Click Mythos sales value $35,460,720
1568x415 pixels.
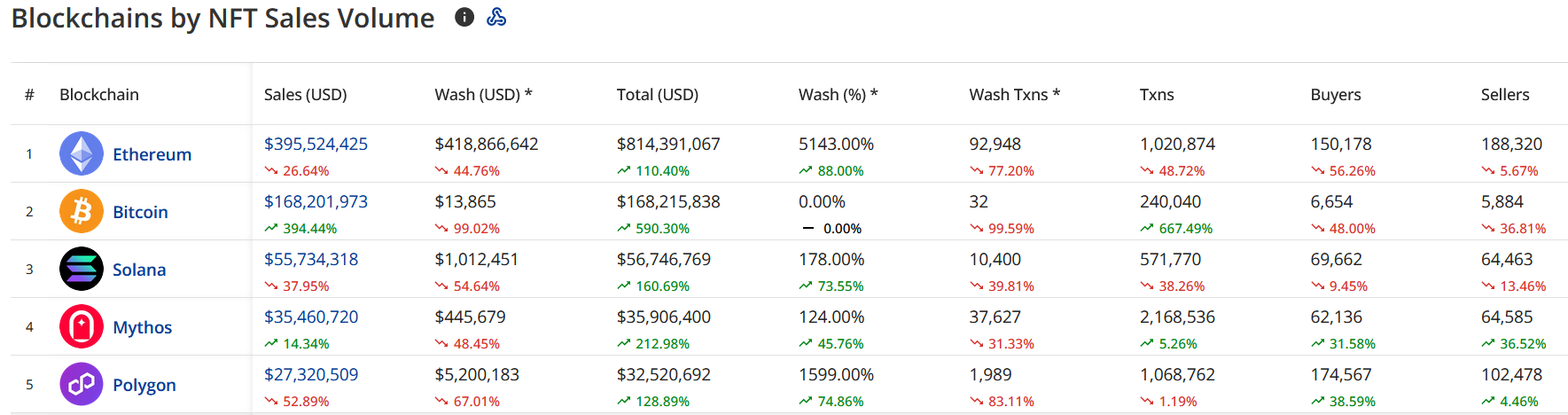click(311, 317)
